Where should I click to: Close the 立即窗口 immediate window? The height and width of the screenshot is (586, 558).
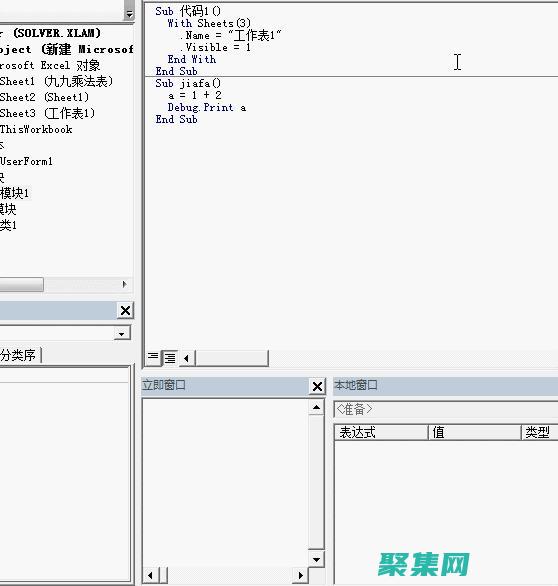317,386
